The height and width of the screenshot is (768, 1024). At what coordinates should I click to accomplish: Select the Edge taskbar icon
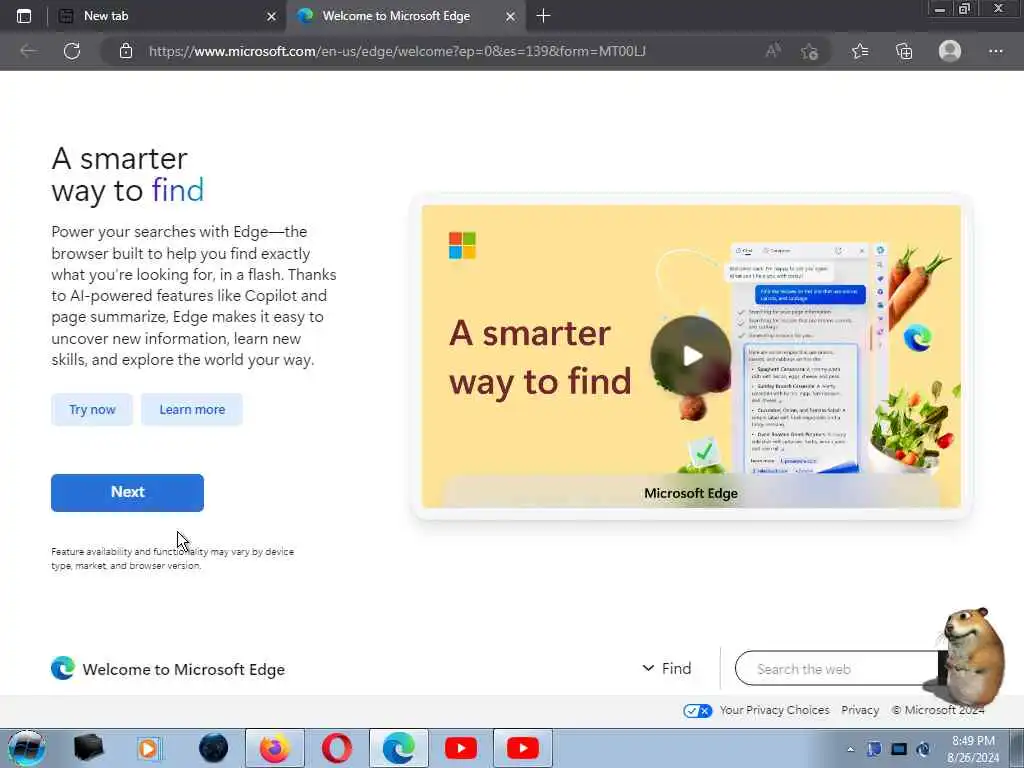click(399, 748)
